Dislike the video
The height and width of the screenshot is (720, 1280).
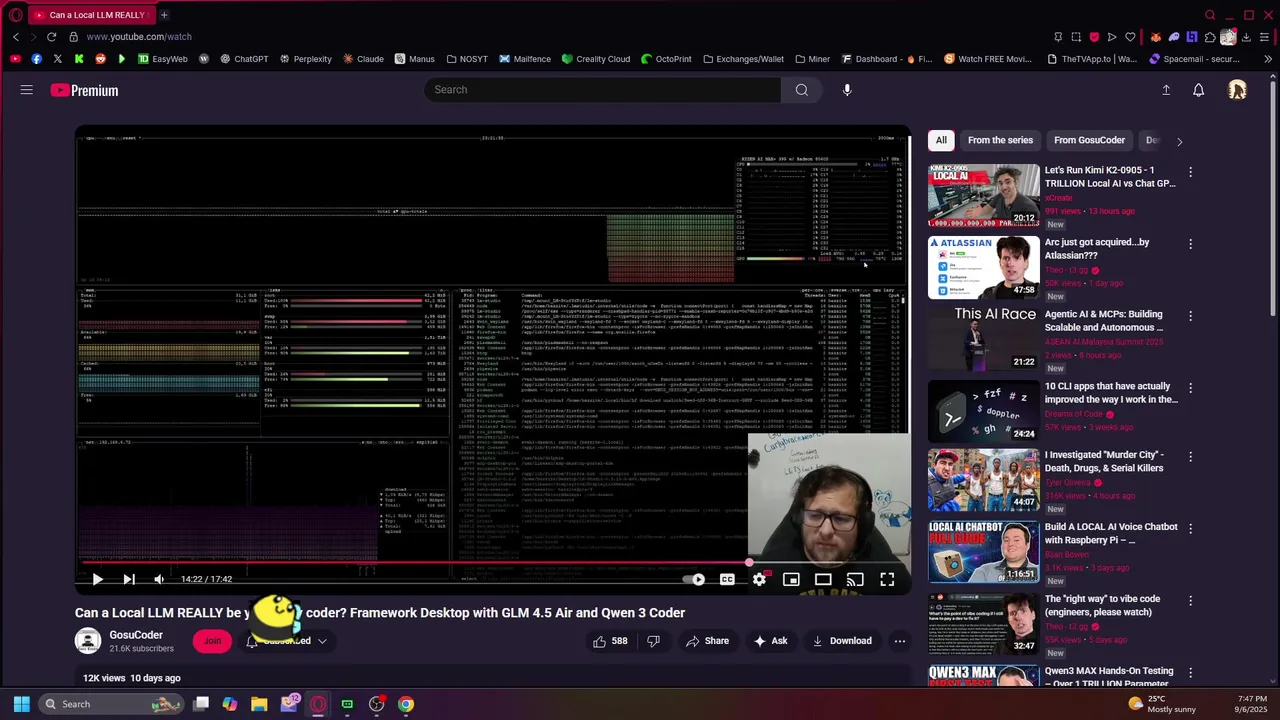pyautogui.click(x=653, y=641)
